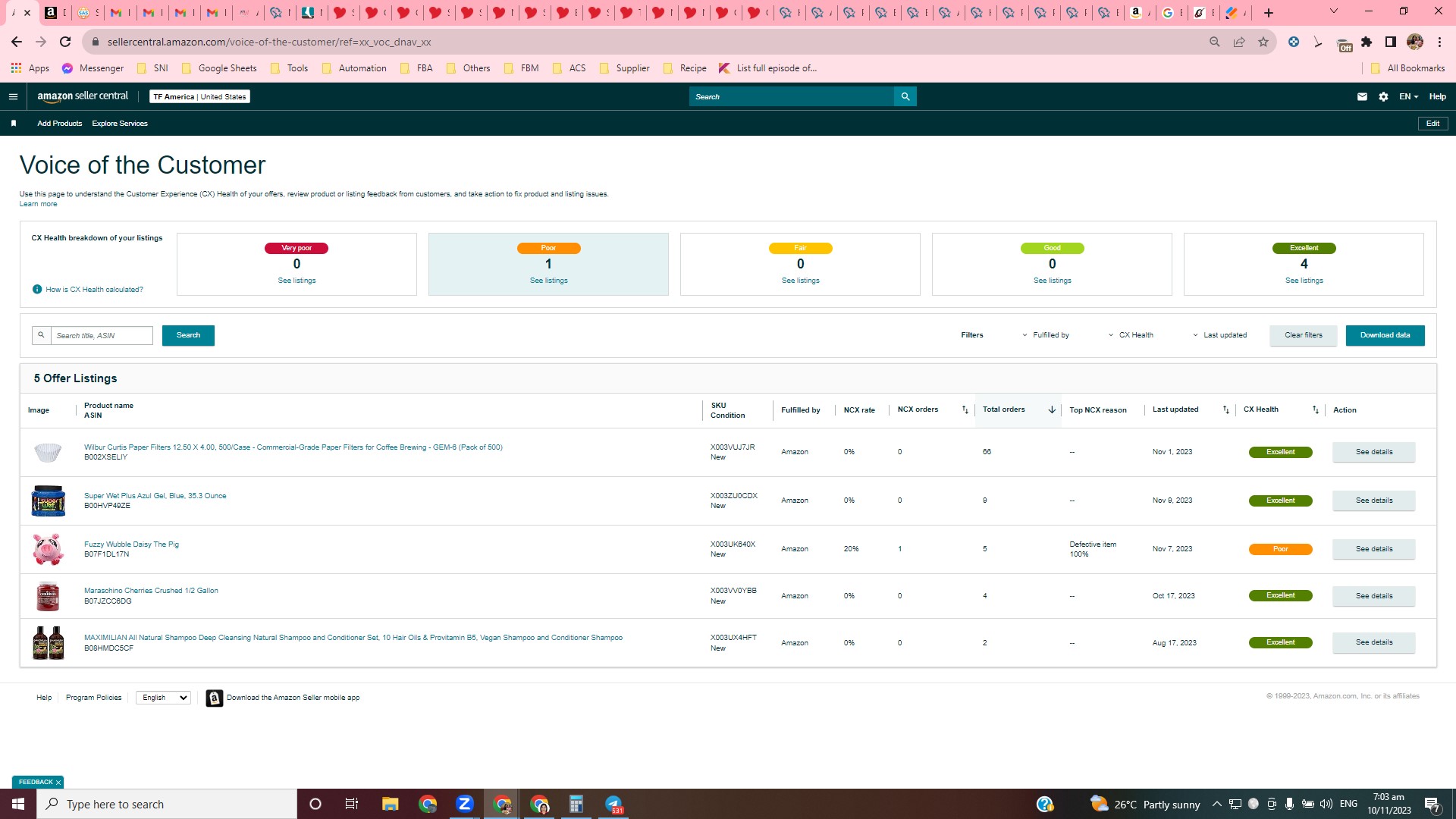Sort by CX Health column arrows

pyautogui.click(x=1316, y=410)
